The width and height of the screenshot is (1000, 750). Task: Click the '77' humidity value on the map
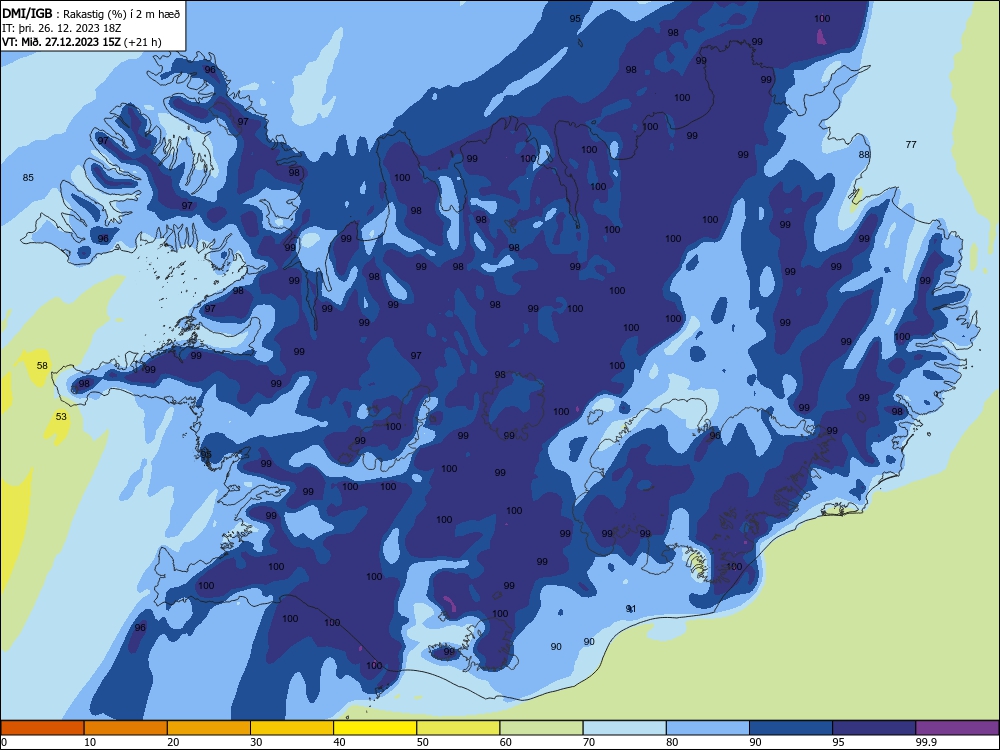911,145
